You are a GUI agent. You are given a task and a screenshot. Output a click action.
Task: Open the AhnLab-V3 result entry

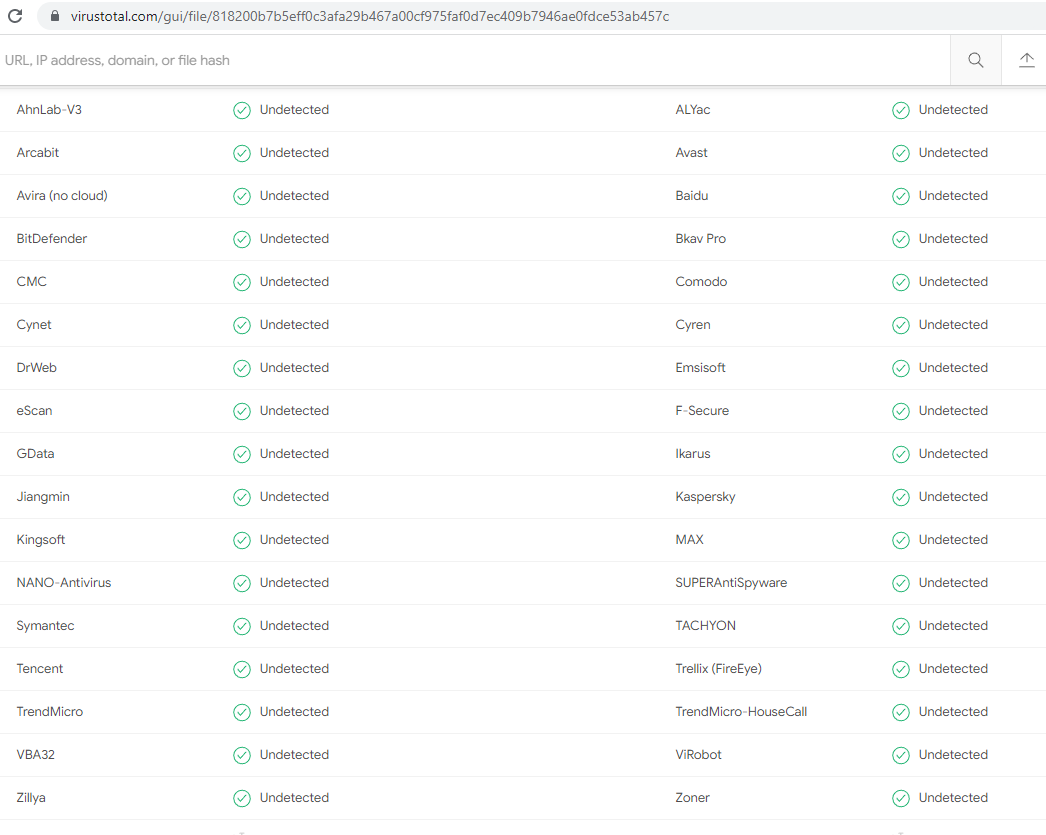49,110
